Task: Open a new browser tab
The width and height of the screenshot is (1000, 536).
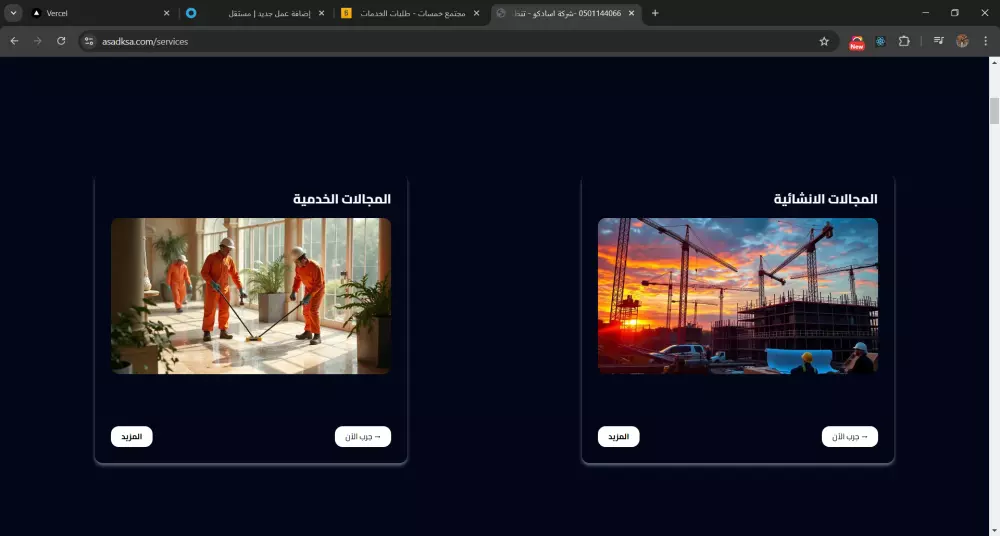Action: click(655, 13)
